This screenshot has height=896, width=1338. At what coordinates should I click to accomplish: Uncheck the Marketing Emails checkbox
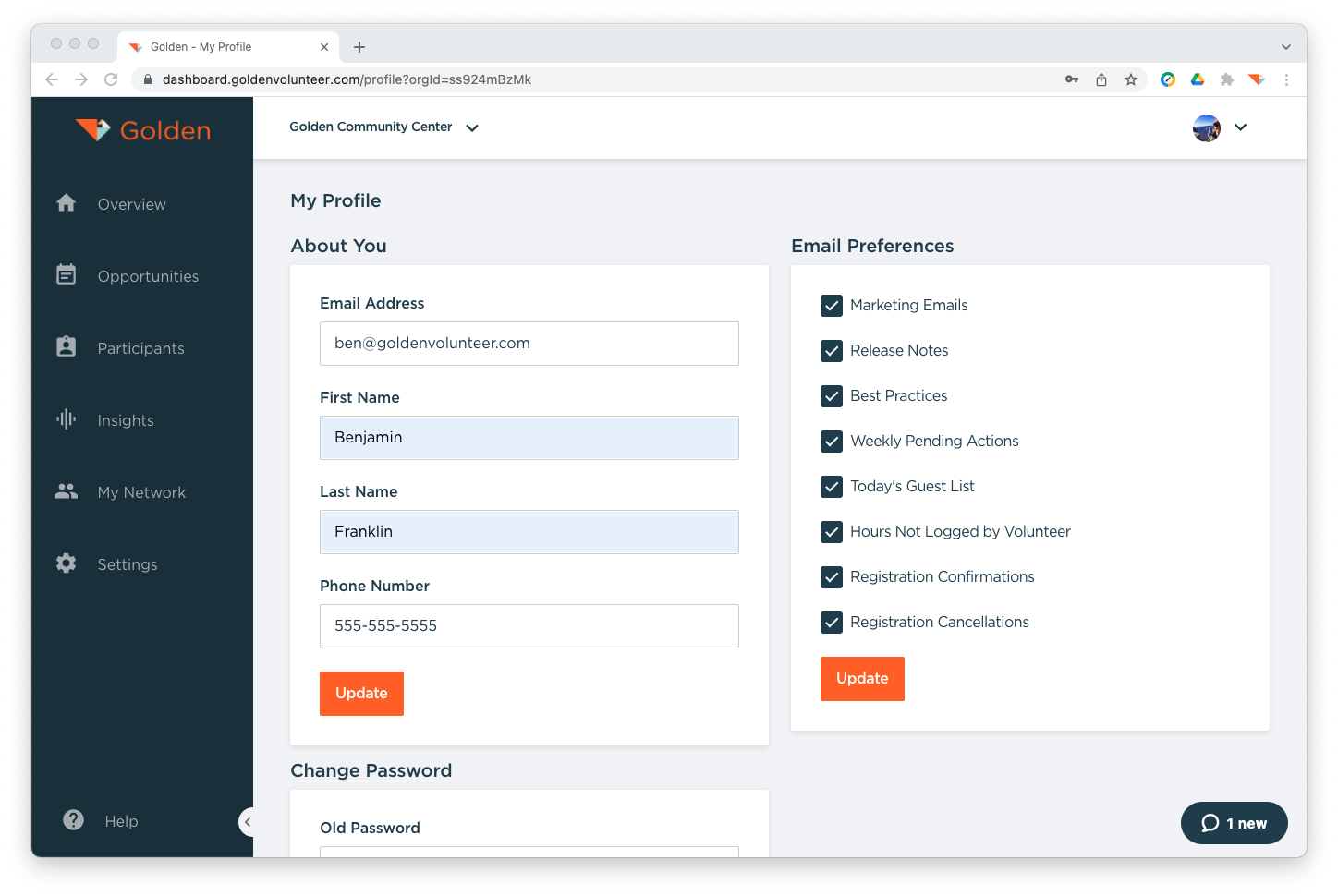(832, 306)
